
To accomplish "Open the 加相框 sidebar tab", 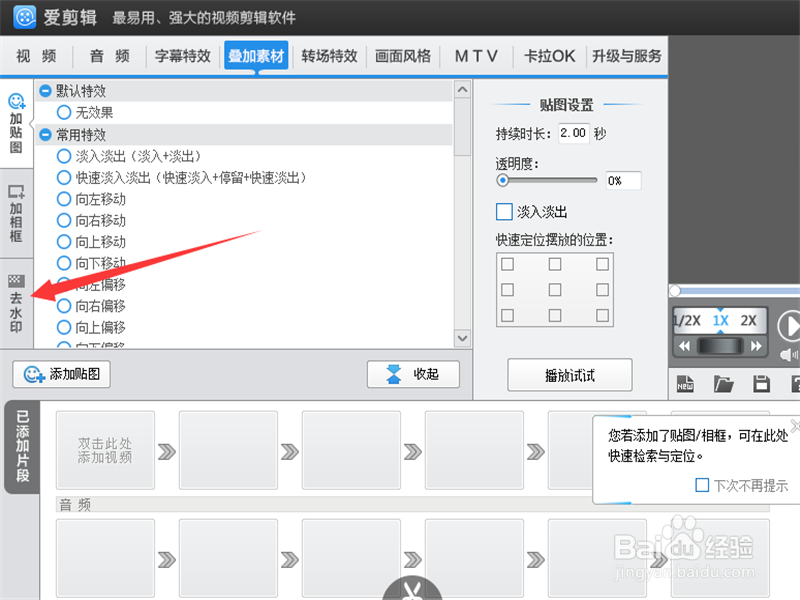I will (x=16, y=213).
